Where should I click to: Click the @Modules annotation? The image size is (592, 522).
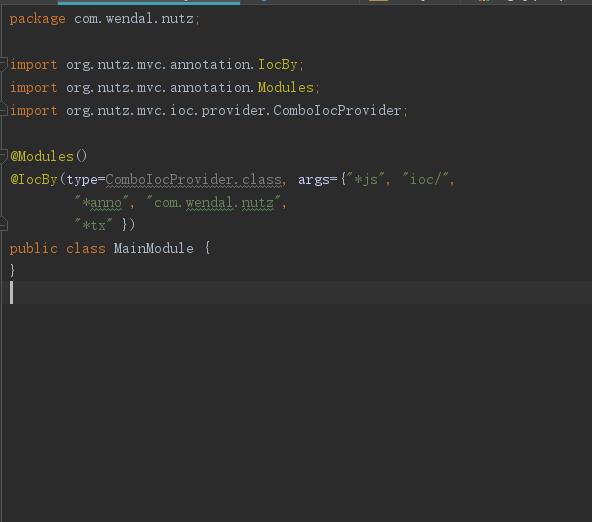pos(42,156)
